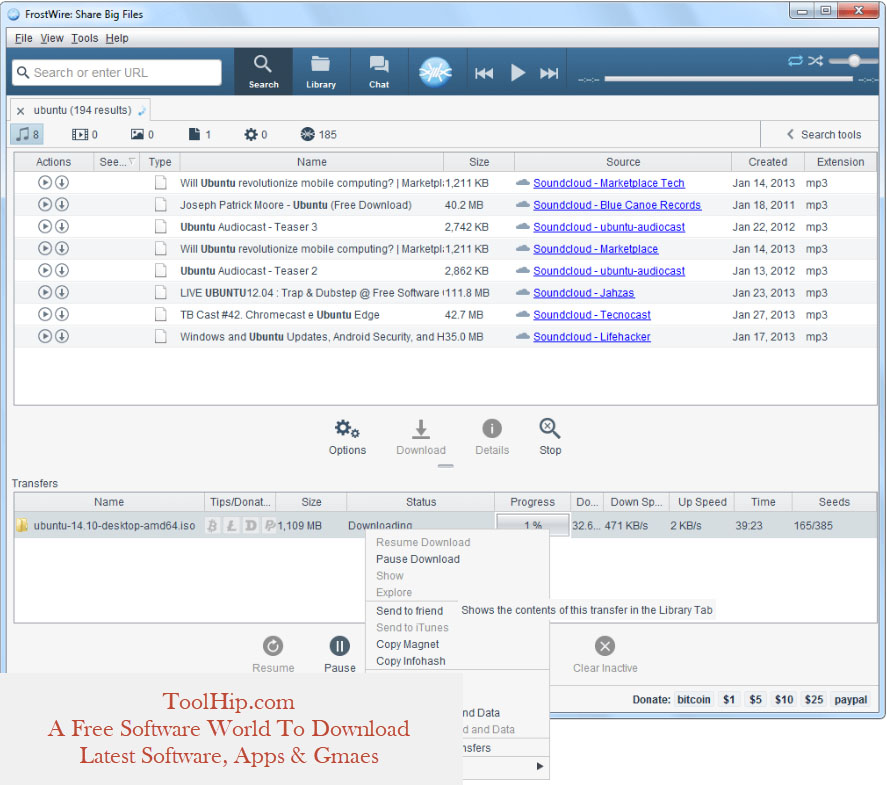887x785 pixels.
Task: Seek on the playback progress bar
Action: point(728,79)
